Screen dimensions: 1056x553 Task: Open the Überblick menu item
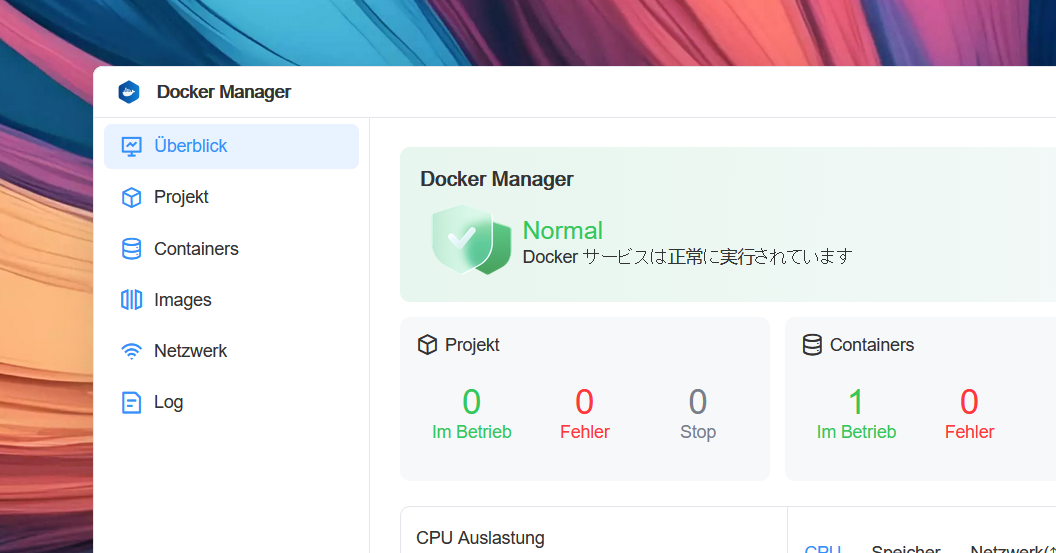click(x=232, y=146)
